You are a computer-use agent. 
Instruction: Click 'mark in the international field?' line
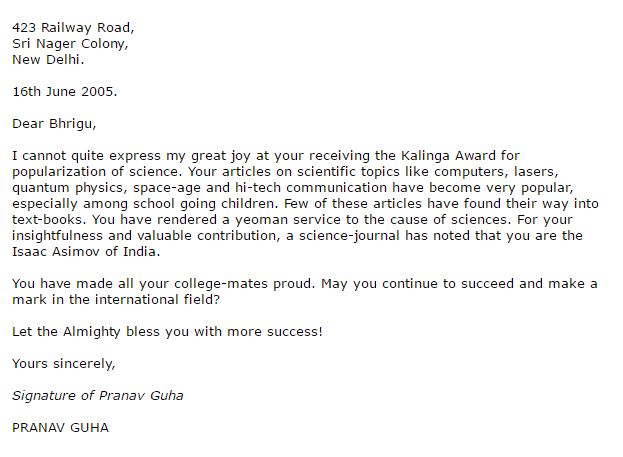(116, 300)
